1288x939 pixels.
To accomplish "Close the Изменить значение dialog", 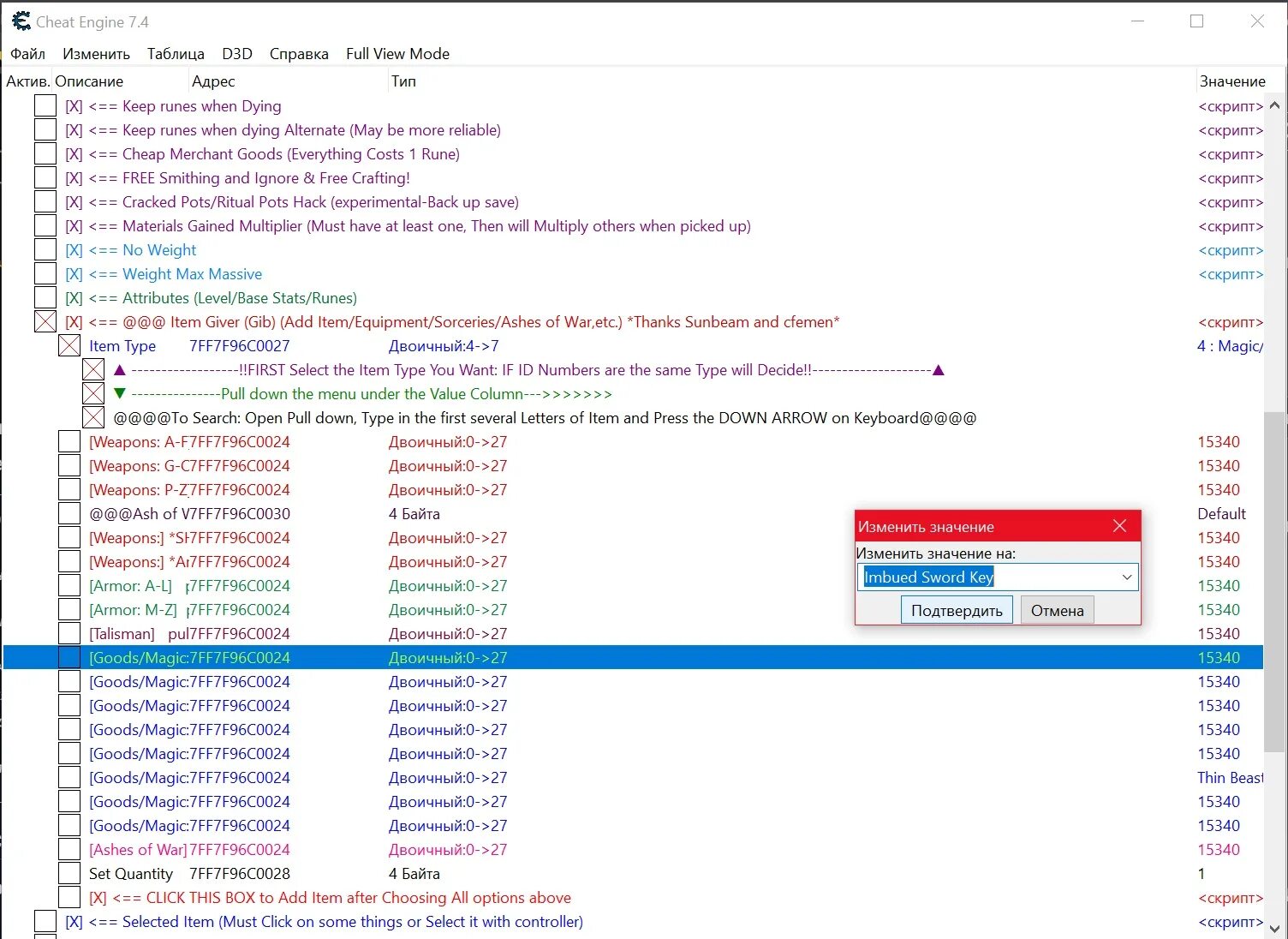I will [1119, 526].
